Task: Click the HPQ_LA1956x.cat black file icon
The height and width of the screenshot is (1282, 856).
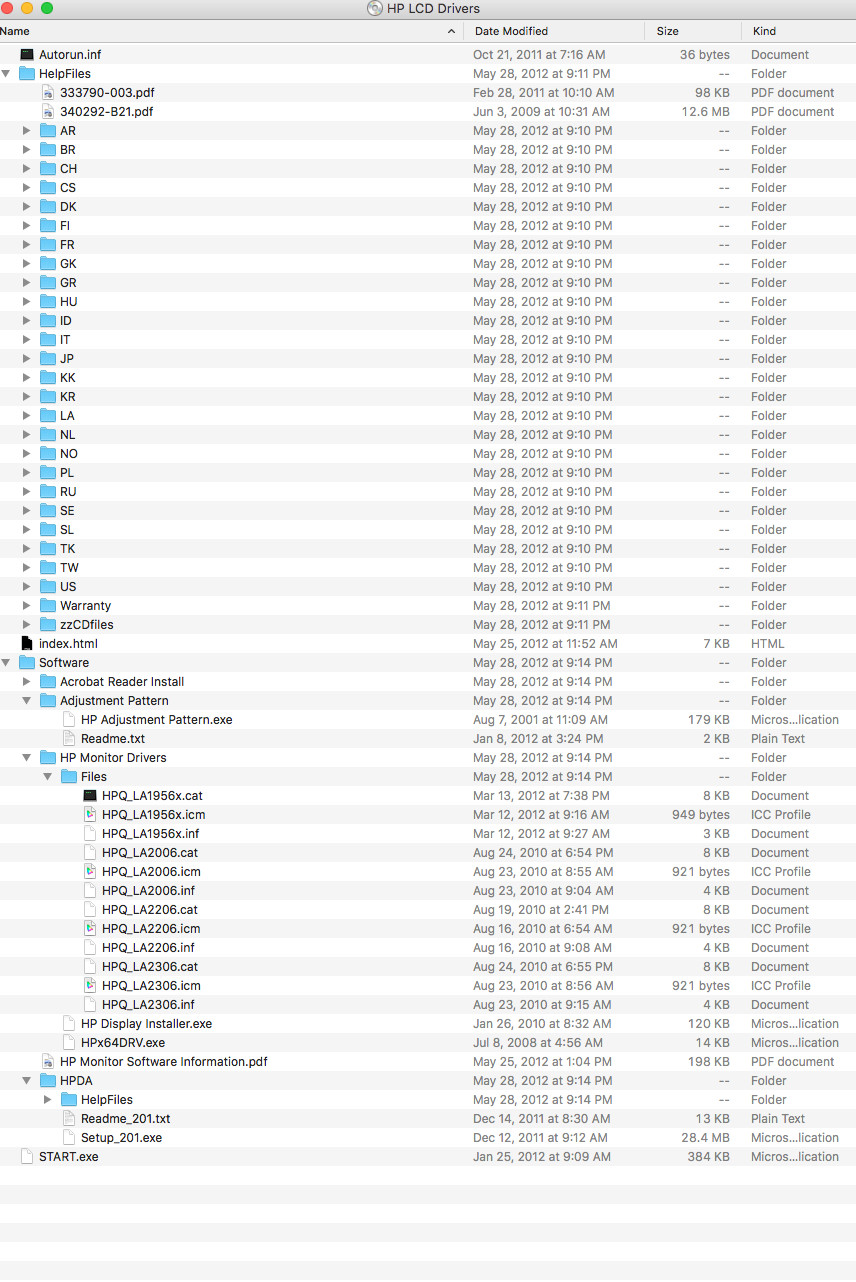Action: 90,795
